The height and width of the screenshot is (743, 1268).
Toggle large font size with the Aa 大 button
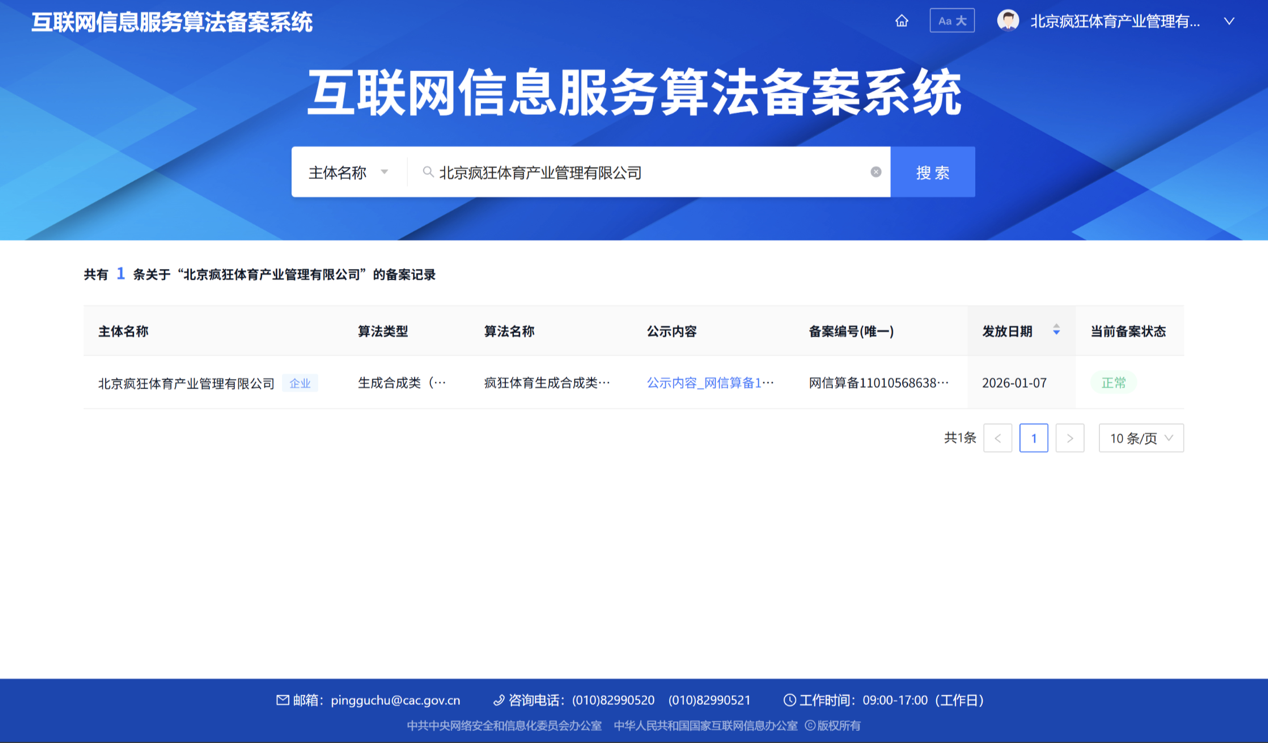pyautogui.click(x=951, y=21)
